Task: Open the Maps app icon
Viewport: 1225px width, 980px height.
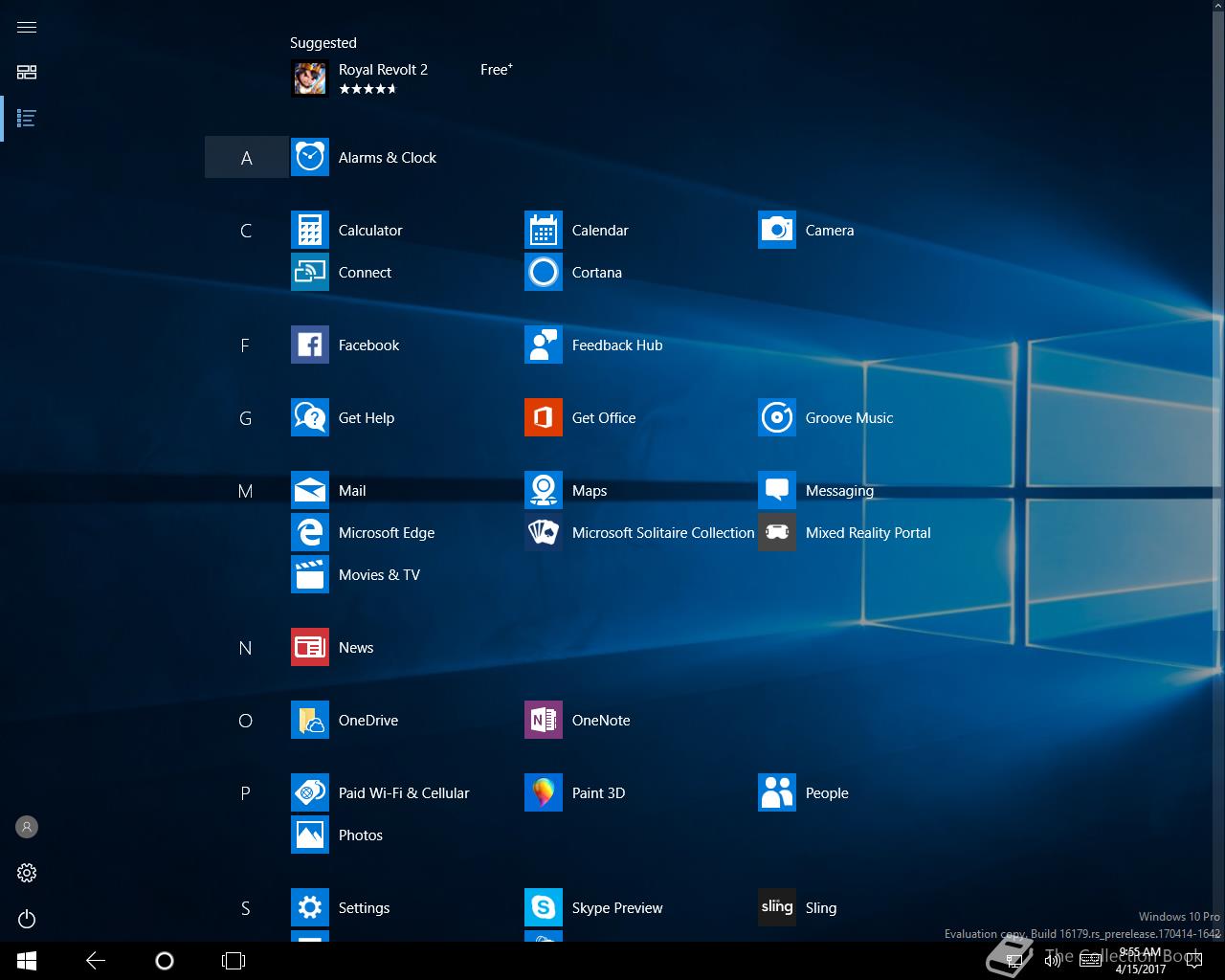Action: pyautogui.click(x=544, y=490)
